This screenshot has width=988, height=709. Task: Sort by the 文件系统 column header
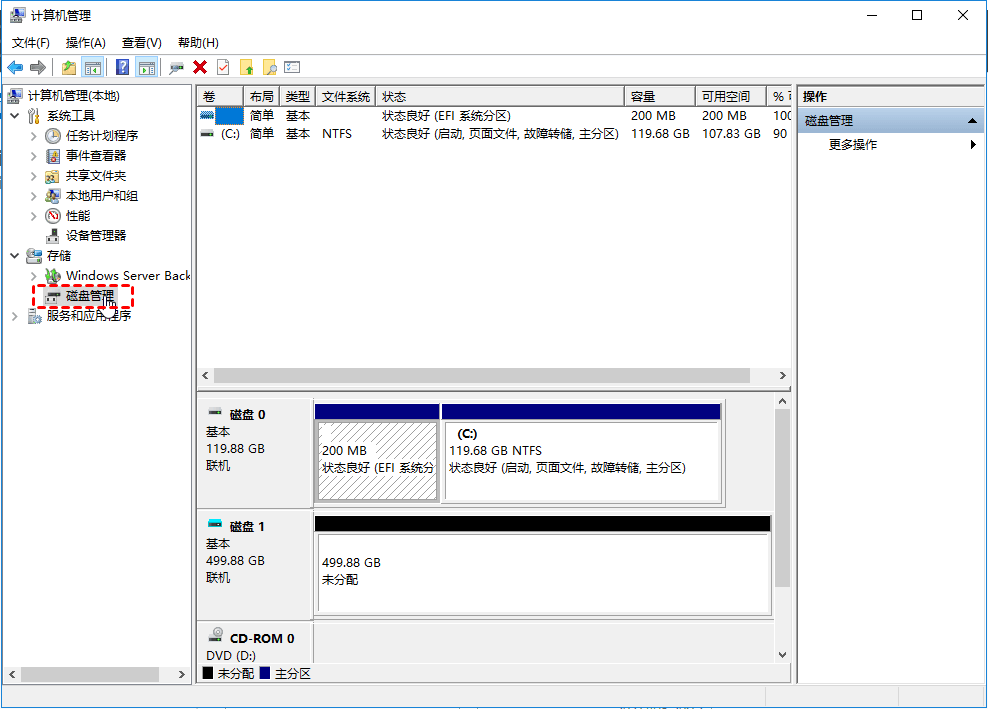point(345,96)
